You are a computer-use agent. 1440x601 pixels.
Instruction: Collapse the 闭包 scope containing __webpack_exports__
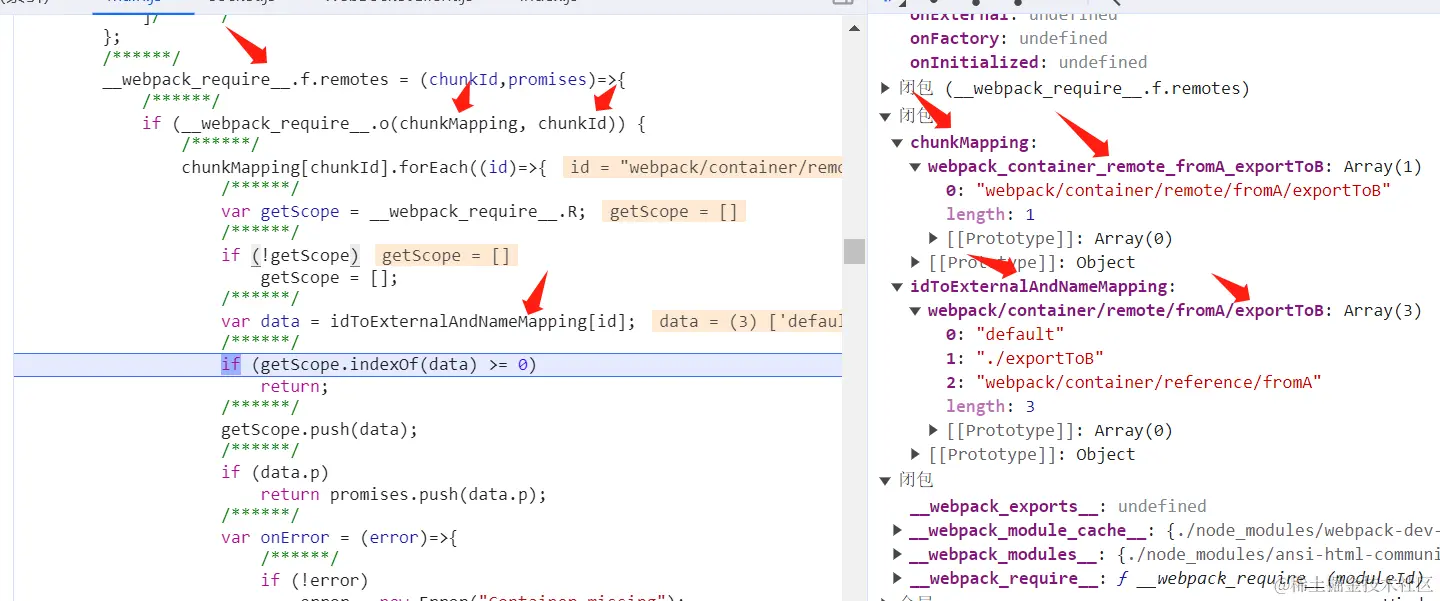coord(885,480)
